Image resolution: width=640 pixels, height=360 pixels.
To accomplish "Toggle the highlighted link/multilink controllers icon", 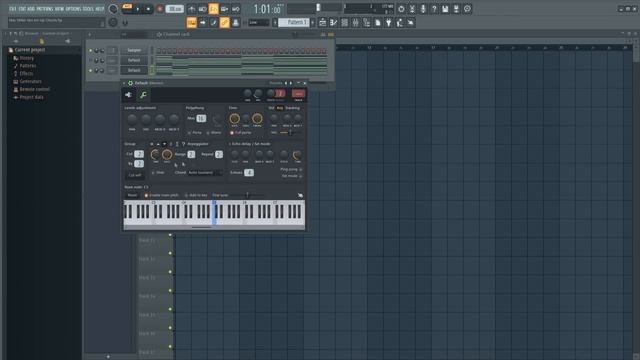I will [224, 23].
